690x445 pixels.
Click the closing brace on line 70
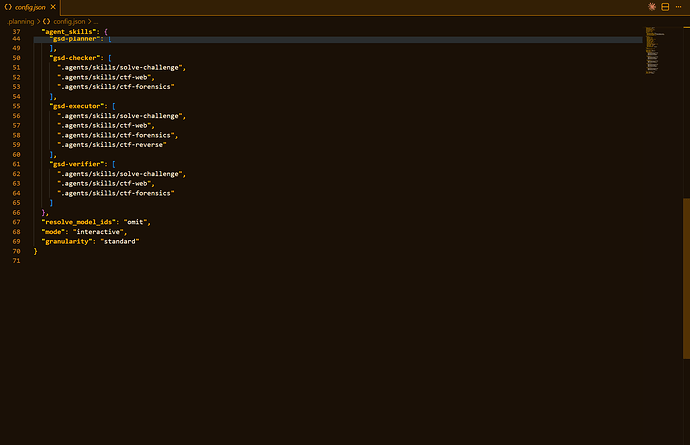(x=36, y=251)
